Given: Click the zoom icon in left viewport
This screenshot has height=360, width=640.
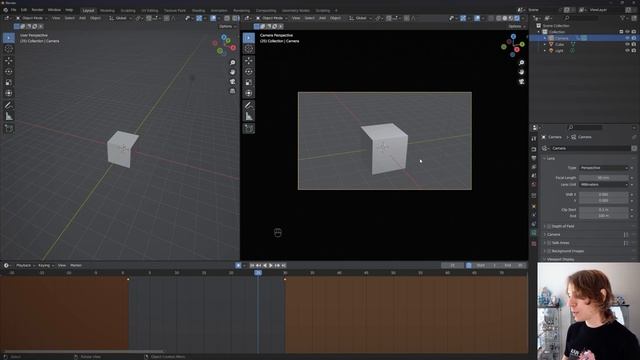Looking at the screenshot, I should [232, 62].
